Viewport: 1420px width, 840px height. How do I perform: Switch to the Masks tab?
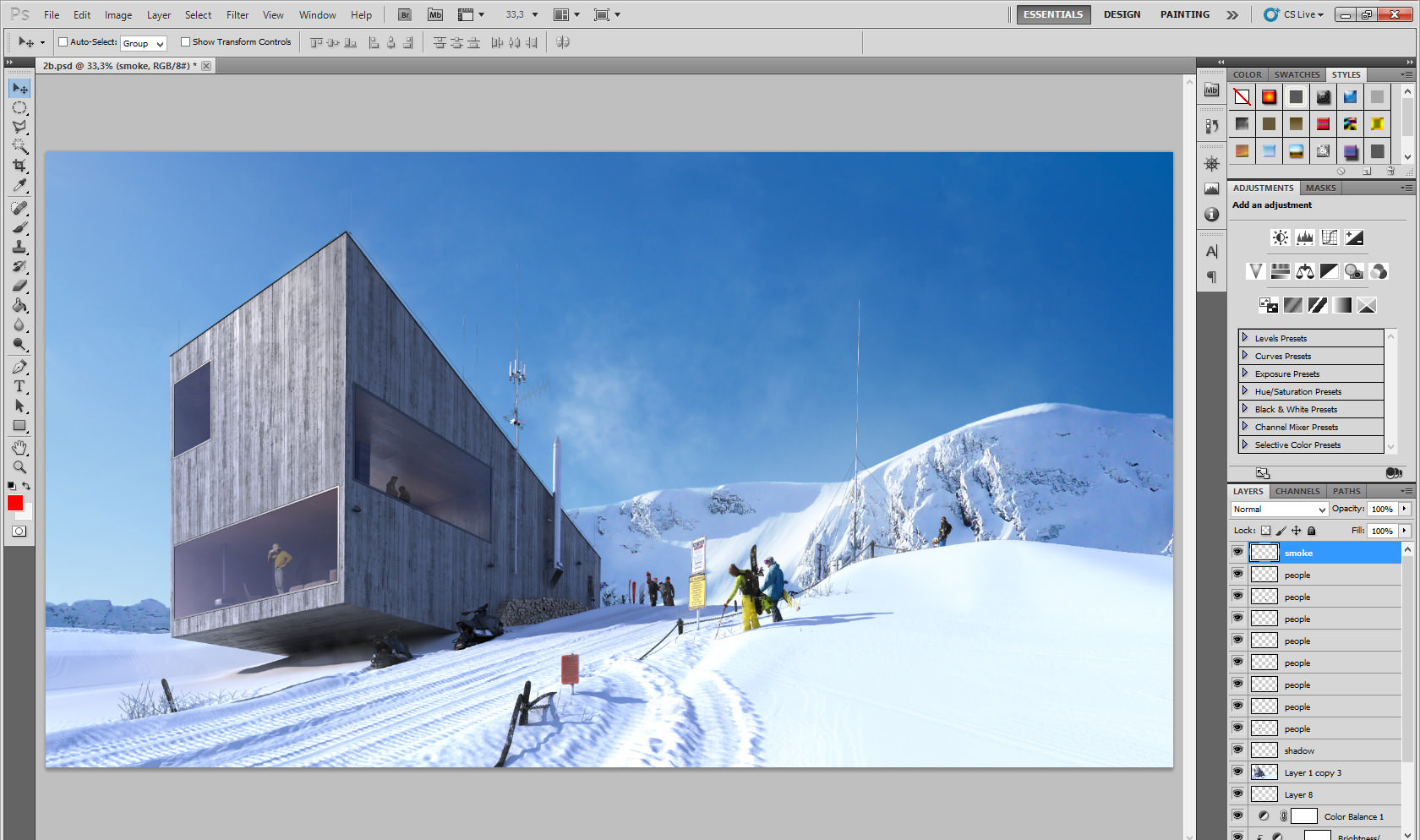[x=1320, y=188]
